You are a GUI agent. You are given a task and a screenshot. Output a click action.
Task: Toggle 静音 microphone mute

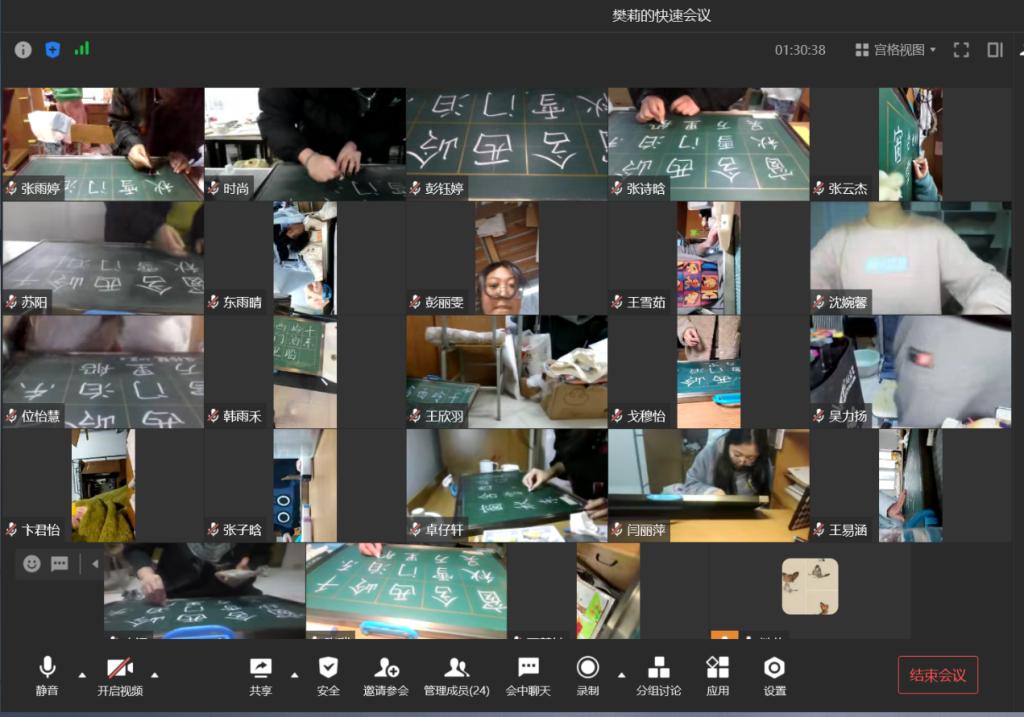coord(47,675)
